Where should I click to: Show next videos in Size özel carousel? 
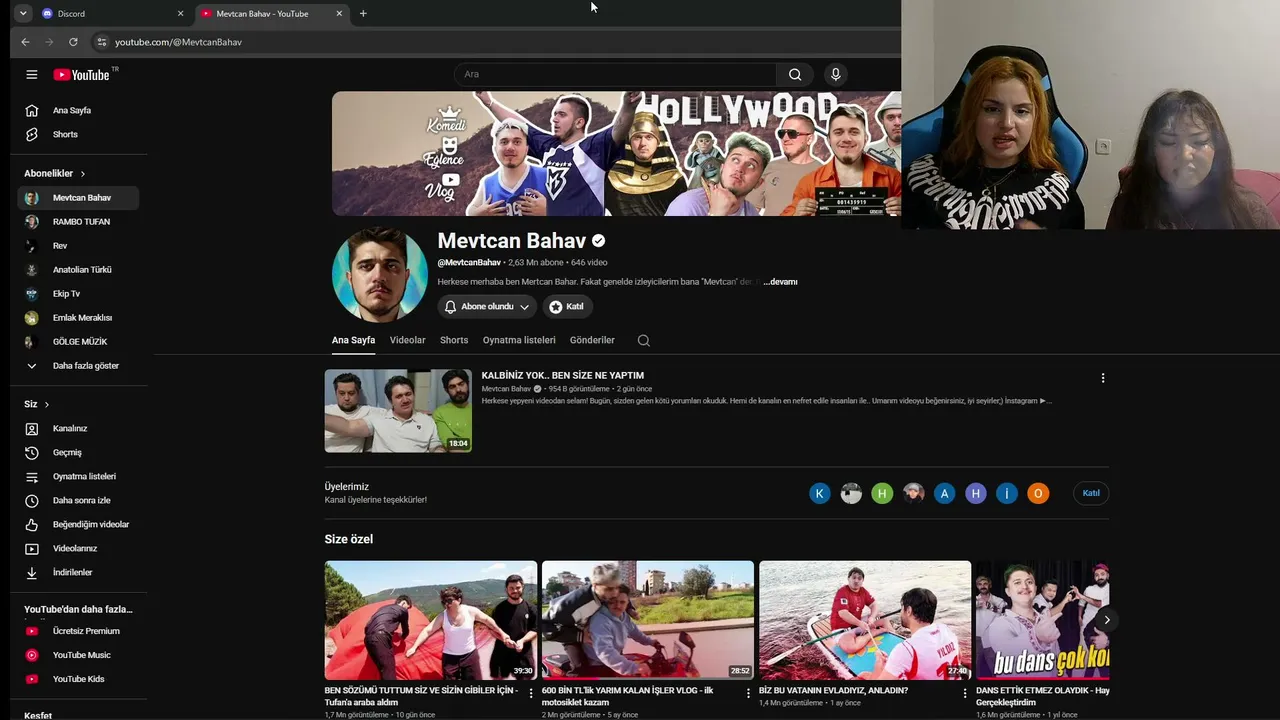click(1106, 620)
